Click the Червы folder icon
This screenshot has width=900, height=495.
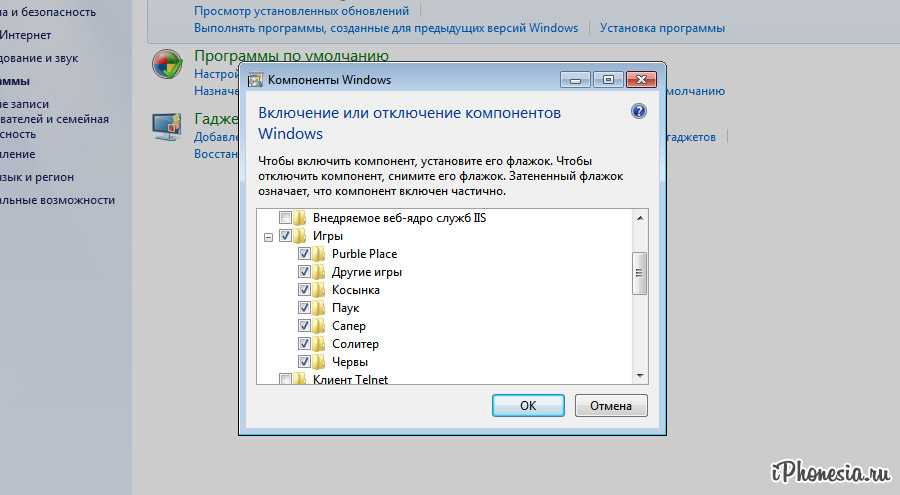319,361
